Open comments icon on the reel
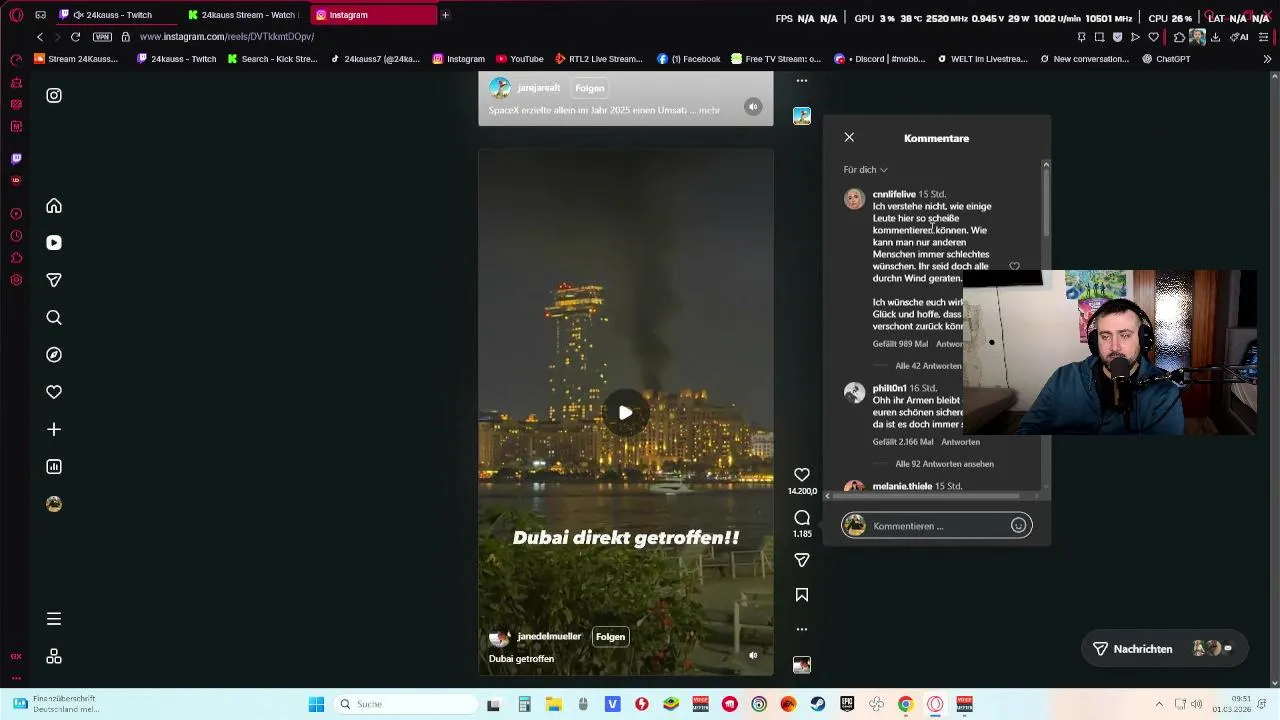The height and width of the screenshot is (720, 1280). pyautogui.click(x=802, y=517)
